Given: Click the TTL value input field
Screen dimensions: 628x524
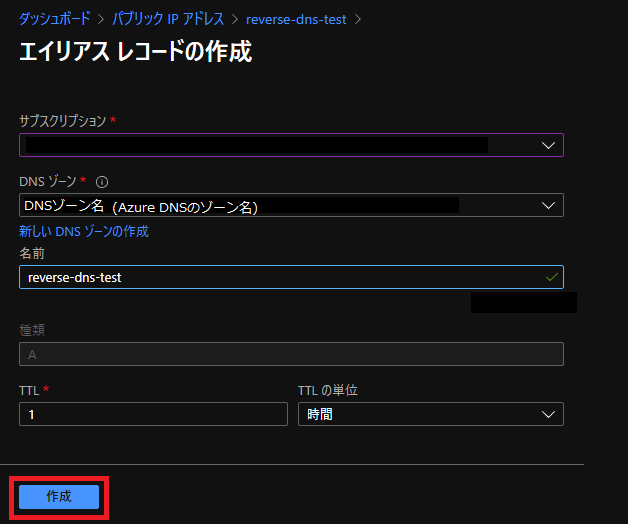Looking at the screenshot, I should point(153,414).
